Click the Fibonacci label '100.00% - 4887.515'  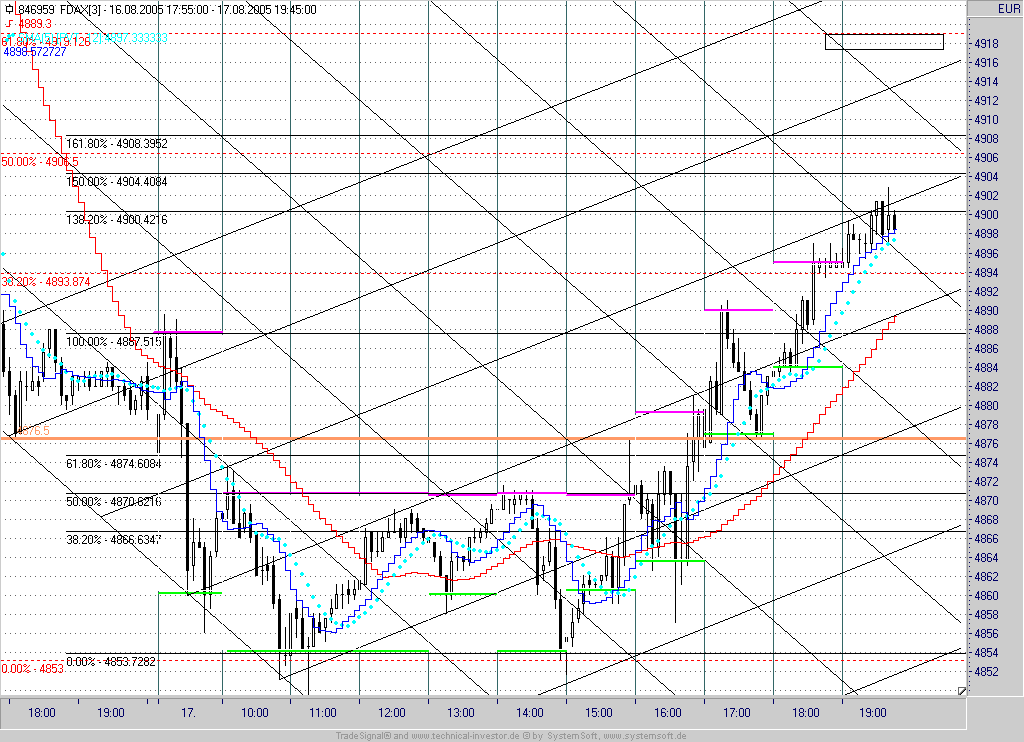coord(114,342)
